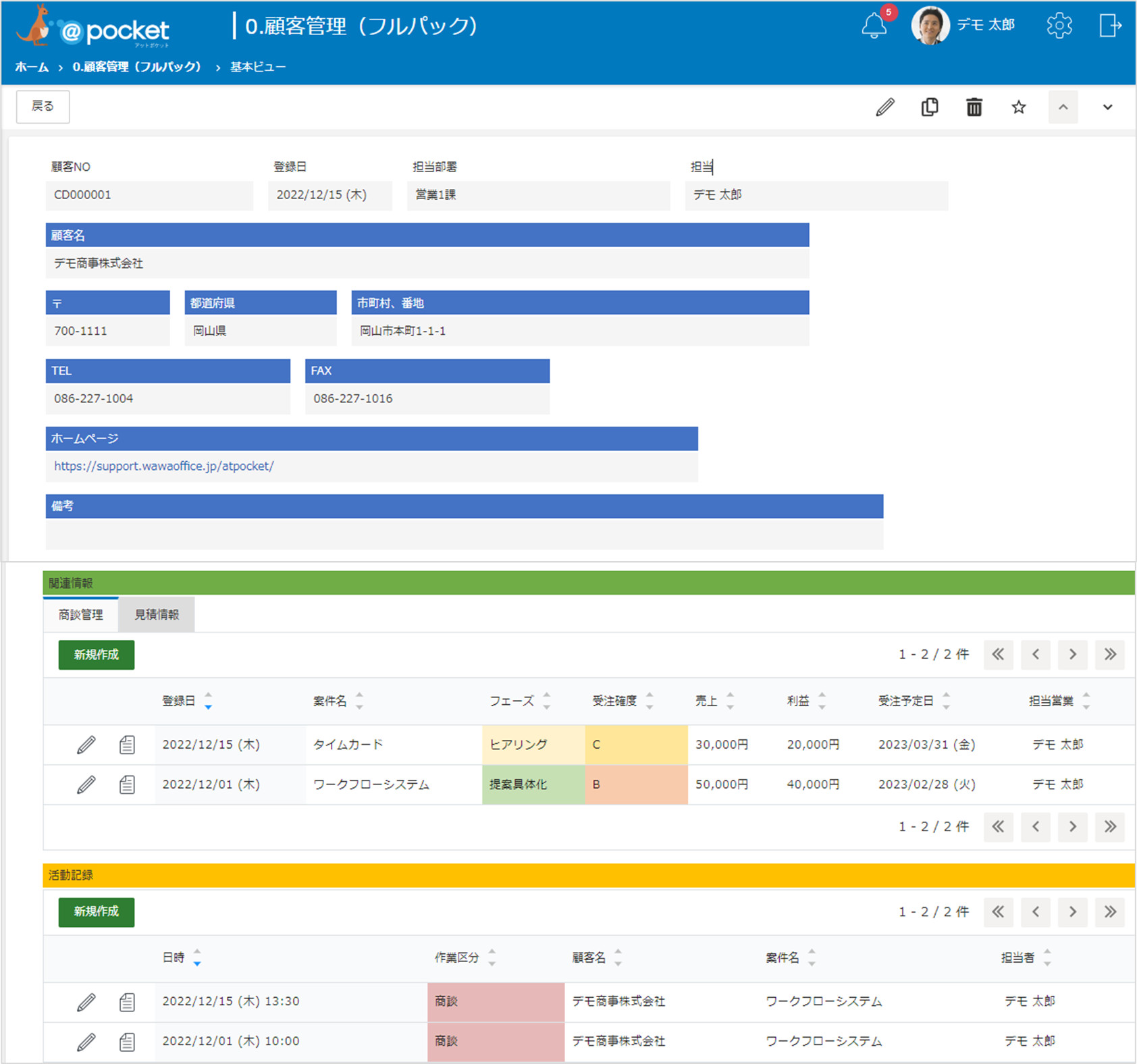Screen dimensions: 1137x1064
Task: Go to previous record with up chevron
Action: click(1063, 107)
